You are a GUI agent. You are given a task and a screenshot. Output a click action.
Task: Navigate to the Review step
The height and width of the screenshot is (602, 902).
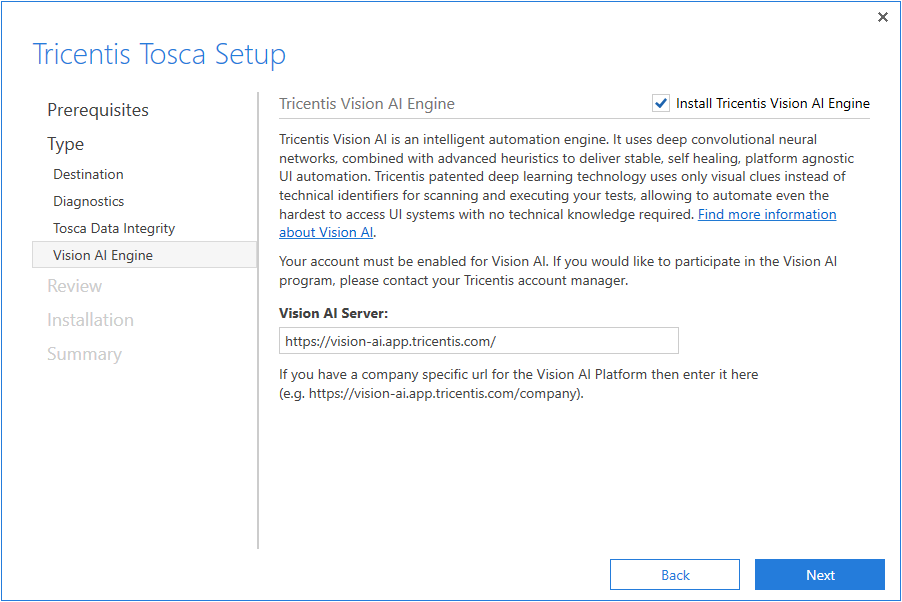click(x=74, y=286)
